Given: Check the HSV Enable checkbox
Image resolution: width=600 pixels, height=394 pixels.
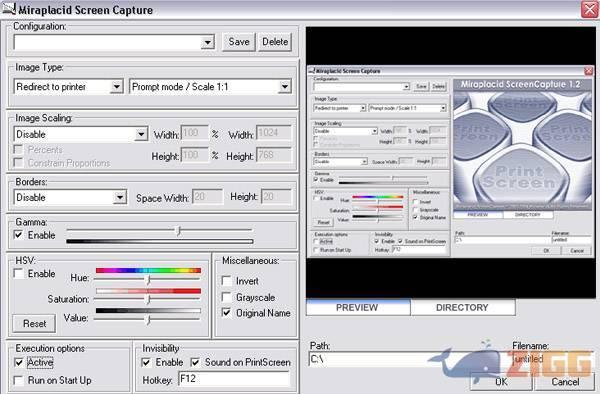Looking at the screenshot, I should click(18, 274).
